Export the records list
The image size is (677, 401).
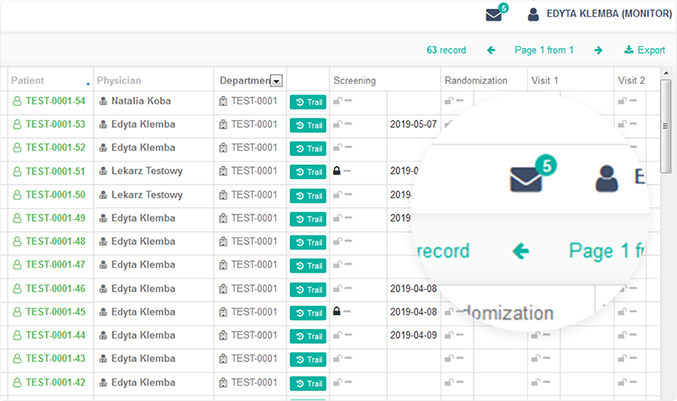click(644, 50)
